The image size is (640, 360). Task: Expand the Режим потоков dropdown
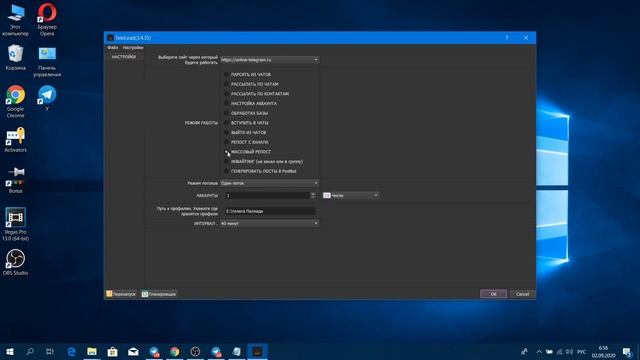[269, 183]
